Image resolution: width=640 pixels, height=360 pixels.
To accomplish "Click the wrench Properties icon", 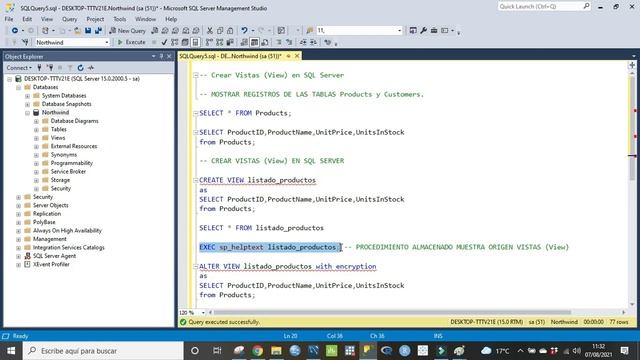I will (424, 31).
